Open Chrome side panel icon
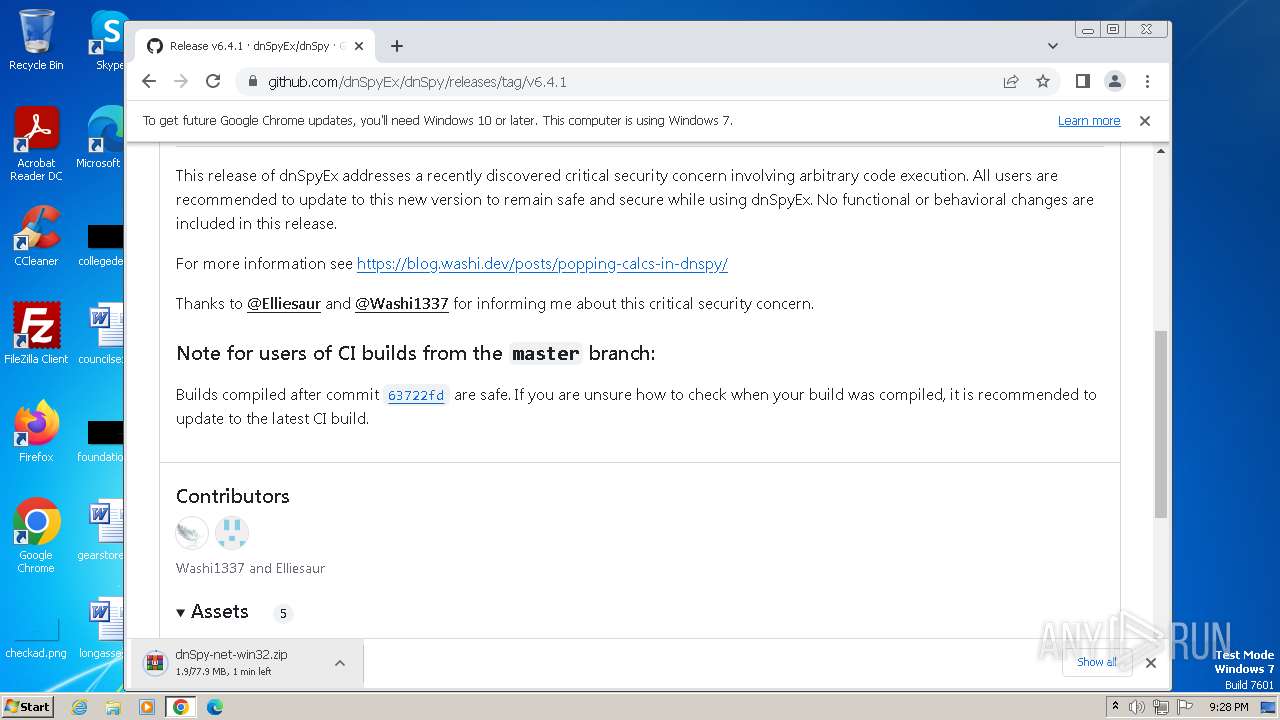 (1082, 82)
